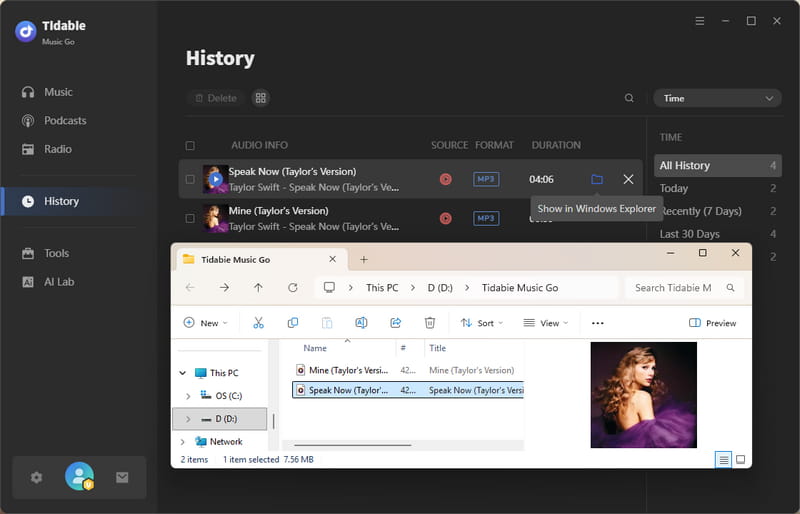Open the Time sort dropdown

click(717, 98)
